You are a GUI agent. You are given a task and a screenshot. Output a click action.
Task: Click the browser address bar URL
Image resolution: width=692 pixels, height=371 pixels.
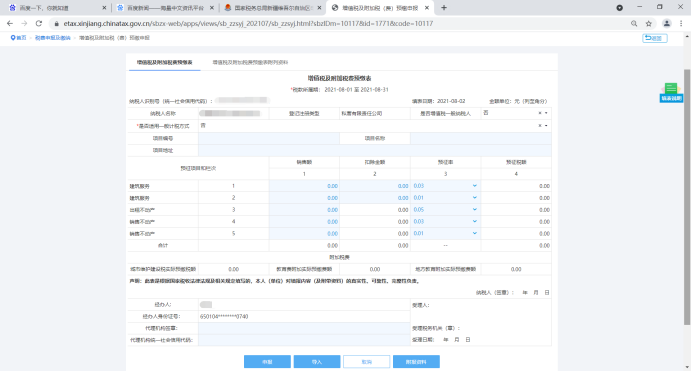(248, 23)
